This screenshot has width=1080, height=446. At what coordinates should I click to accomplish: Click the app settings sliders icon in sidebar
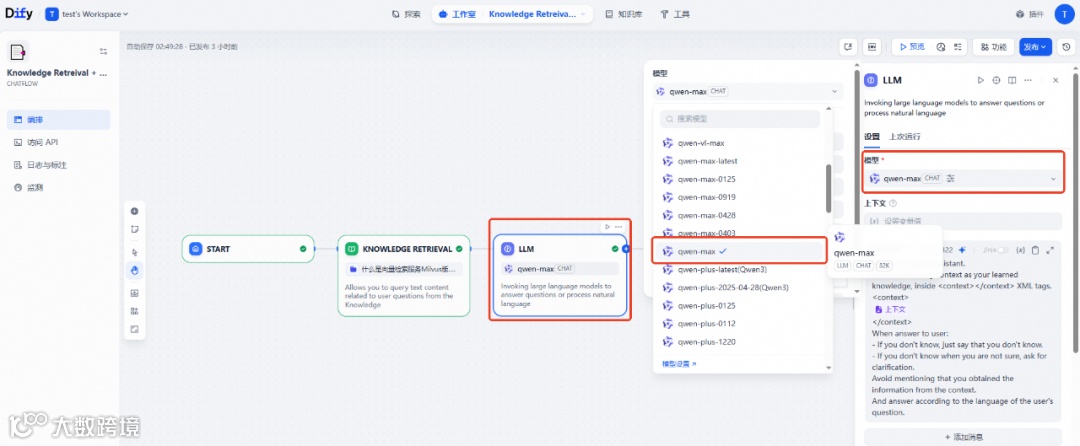coord(103,52)
